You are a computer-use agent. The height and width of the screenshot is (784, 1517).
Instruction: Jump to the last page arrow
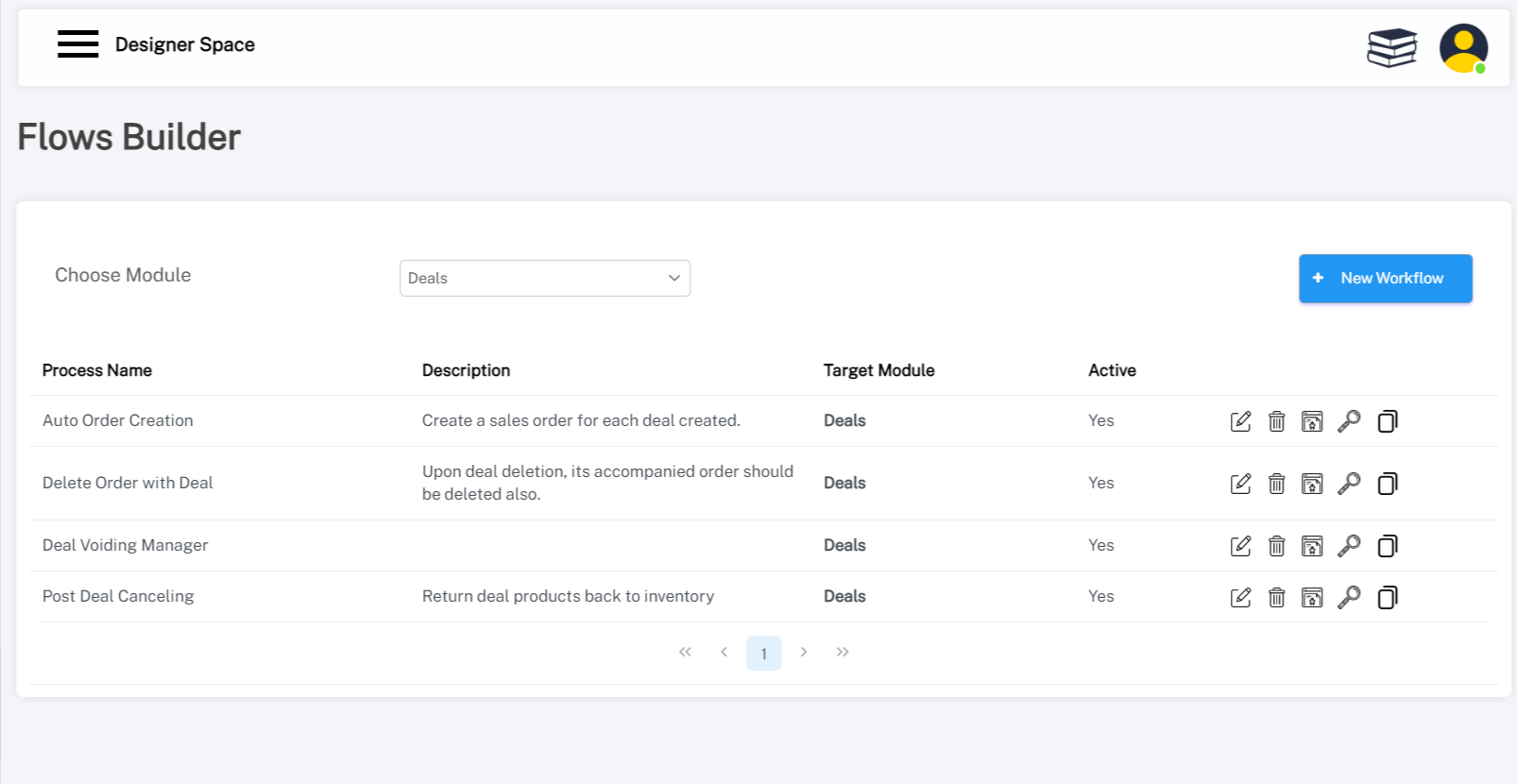pos(843,652)
